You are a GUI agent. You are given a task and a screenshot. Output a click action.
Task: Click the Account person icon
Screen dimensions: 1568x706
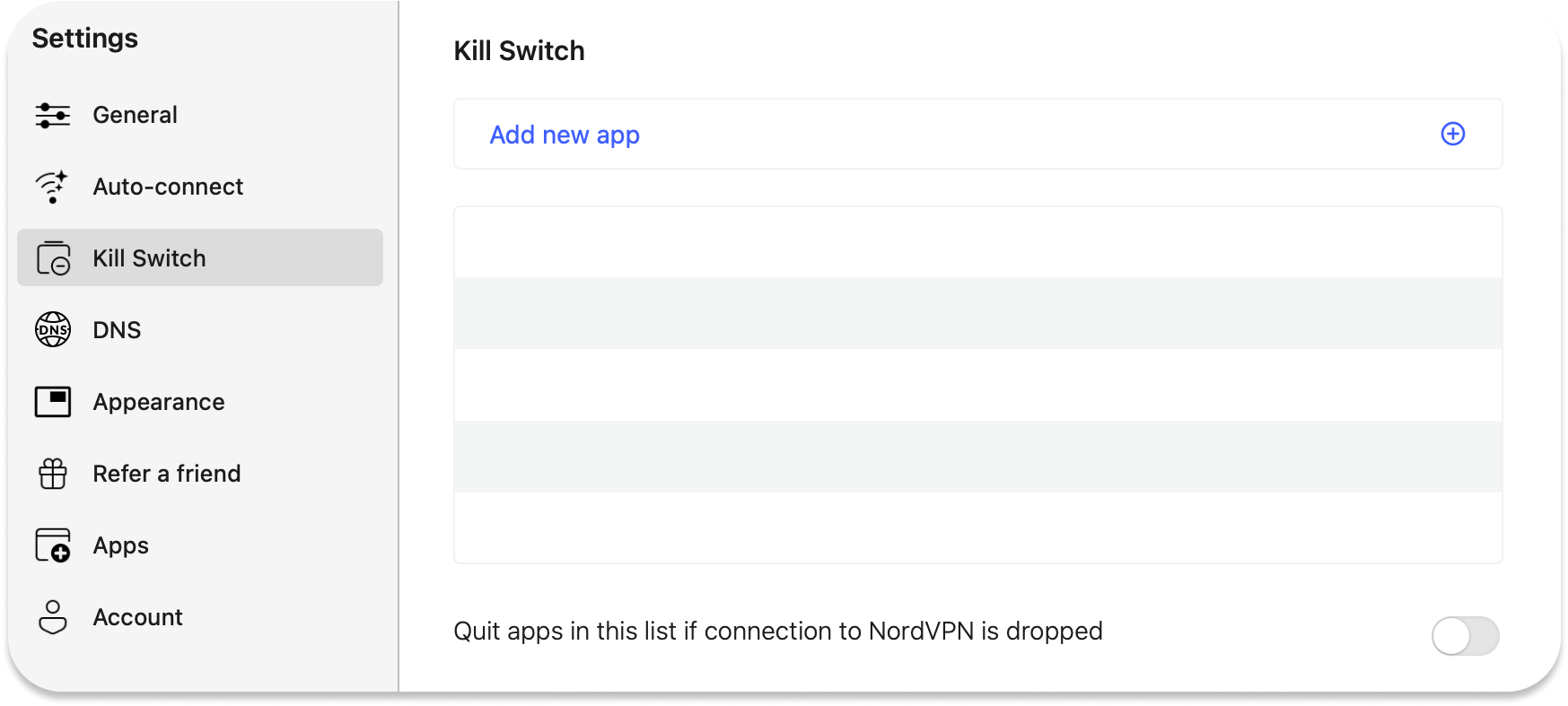53,617
